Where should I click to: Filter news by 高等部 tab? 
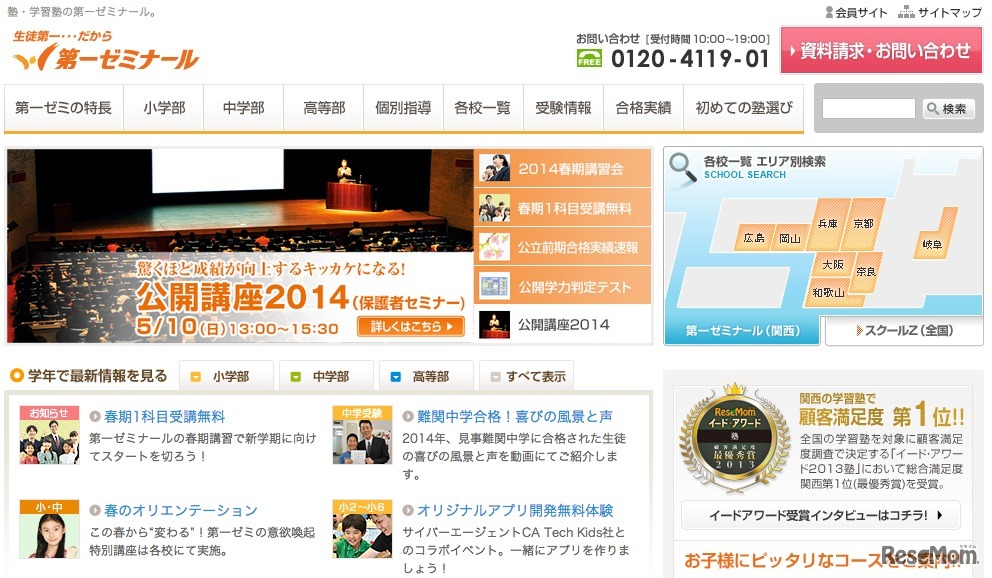426,377
